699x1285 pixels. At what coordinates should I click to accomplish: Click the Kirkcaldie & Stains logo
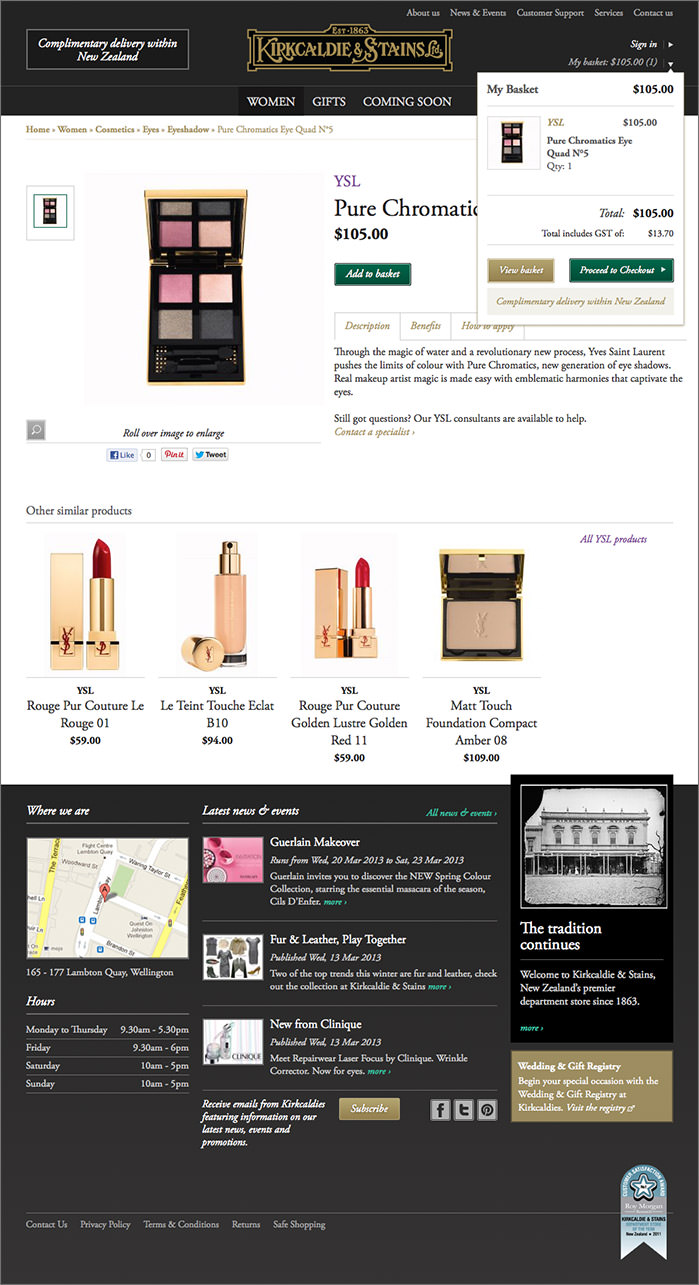[x=350, y=48]
